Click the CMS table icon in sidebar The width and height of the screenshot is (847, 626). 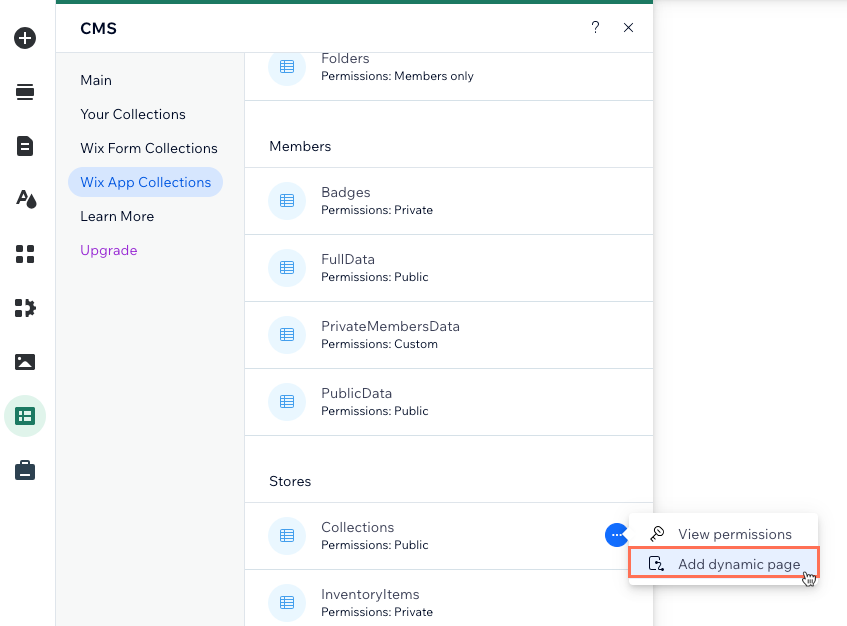[25, 416]
